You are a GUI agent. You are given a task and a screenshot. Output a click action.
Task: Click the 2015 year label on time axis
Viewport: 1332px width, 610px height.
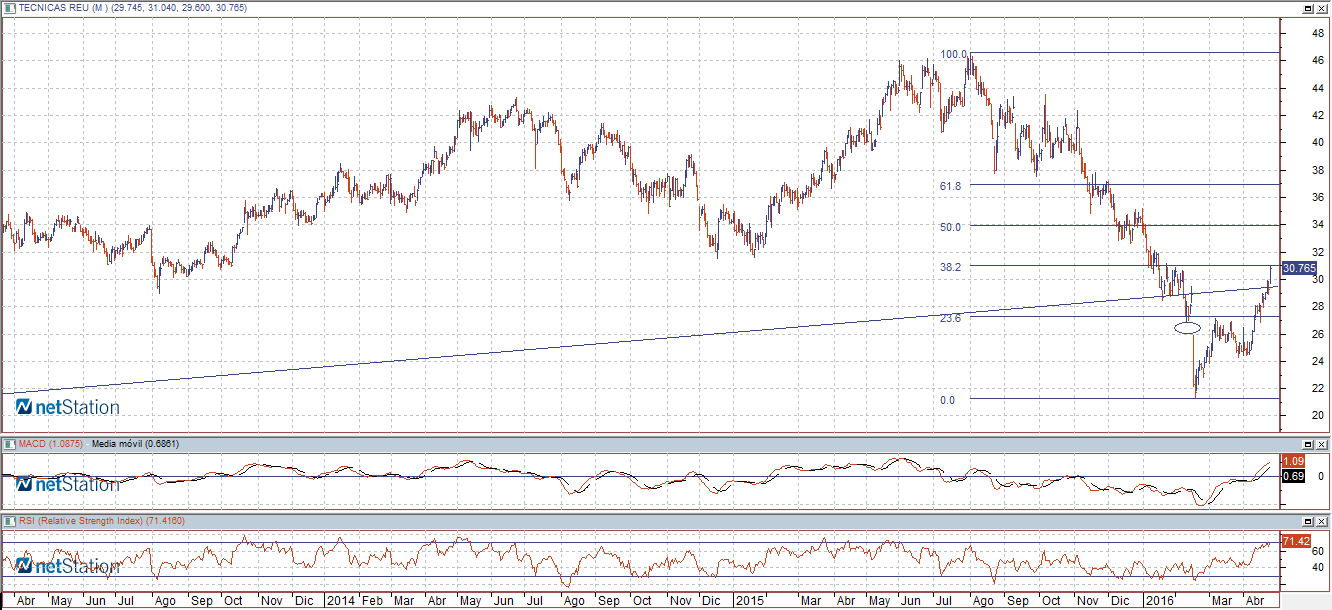(x=749, y=601)
